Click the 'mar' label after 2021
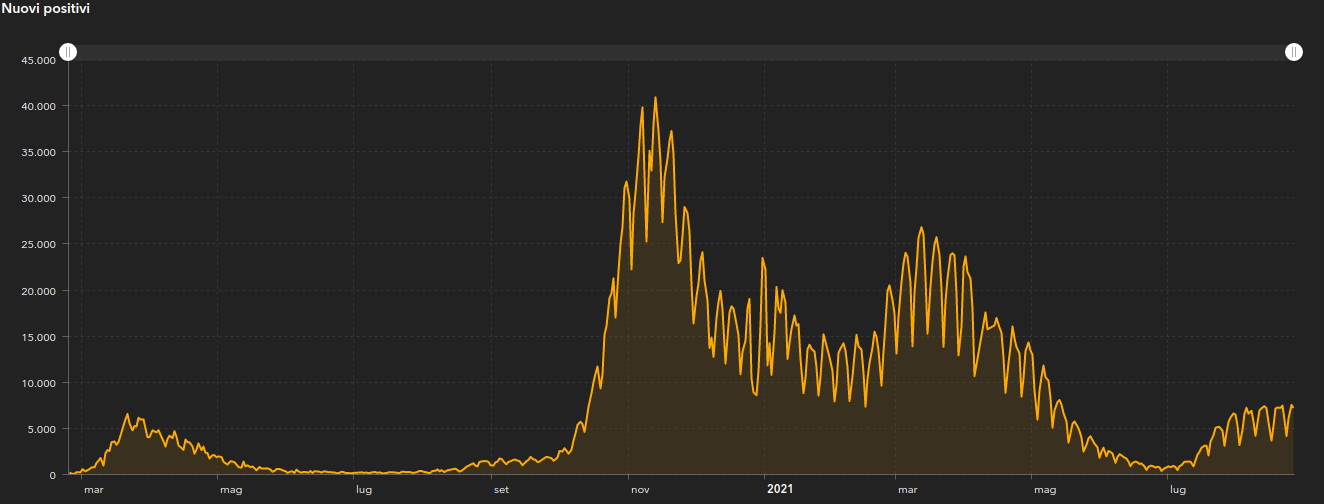Image resolution: width=1324 pixels, height=504 pixels. (907, 490)
